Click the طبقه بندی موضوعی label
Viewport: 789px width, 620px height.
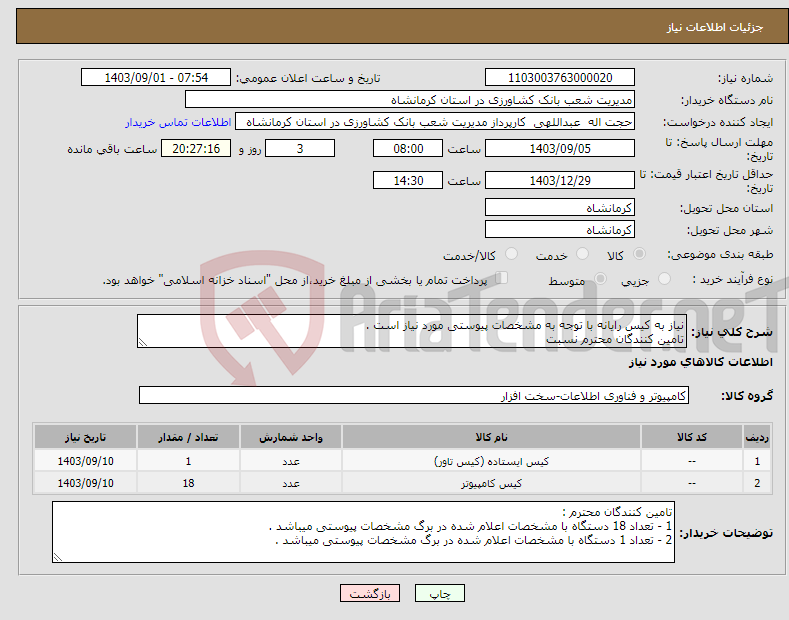coord(721,255)
